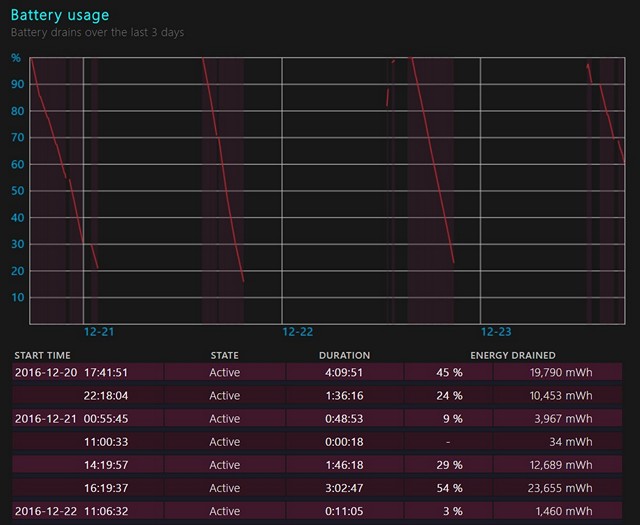Click the '10,453 mWh' value

pos(561,396)
